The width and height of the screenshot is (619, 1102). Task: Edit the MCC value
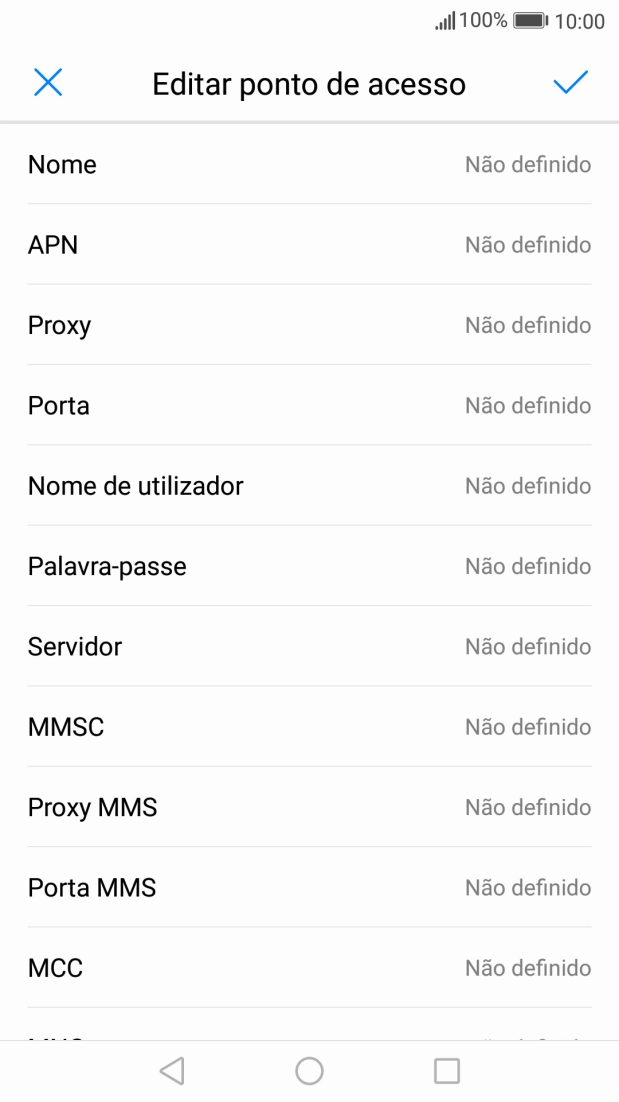point(309,968)
